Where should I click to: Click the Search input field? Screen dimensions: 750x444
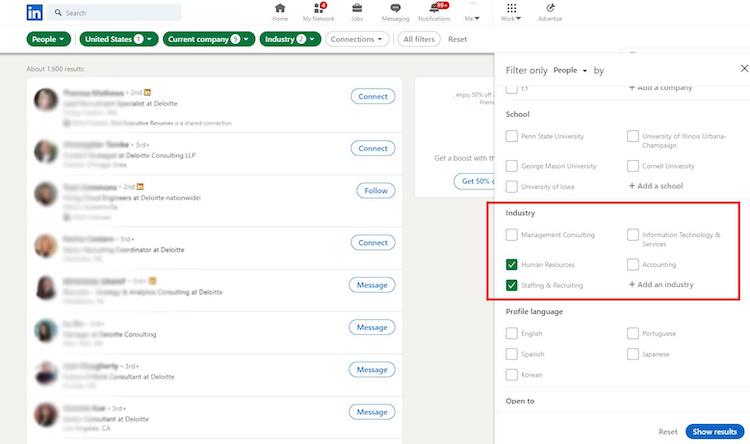coord(114,12)
